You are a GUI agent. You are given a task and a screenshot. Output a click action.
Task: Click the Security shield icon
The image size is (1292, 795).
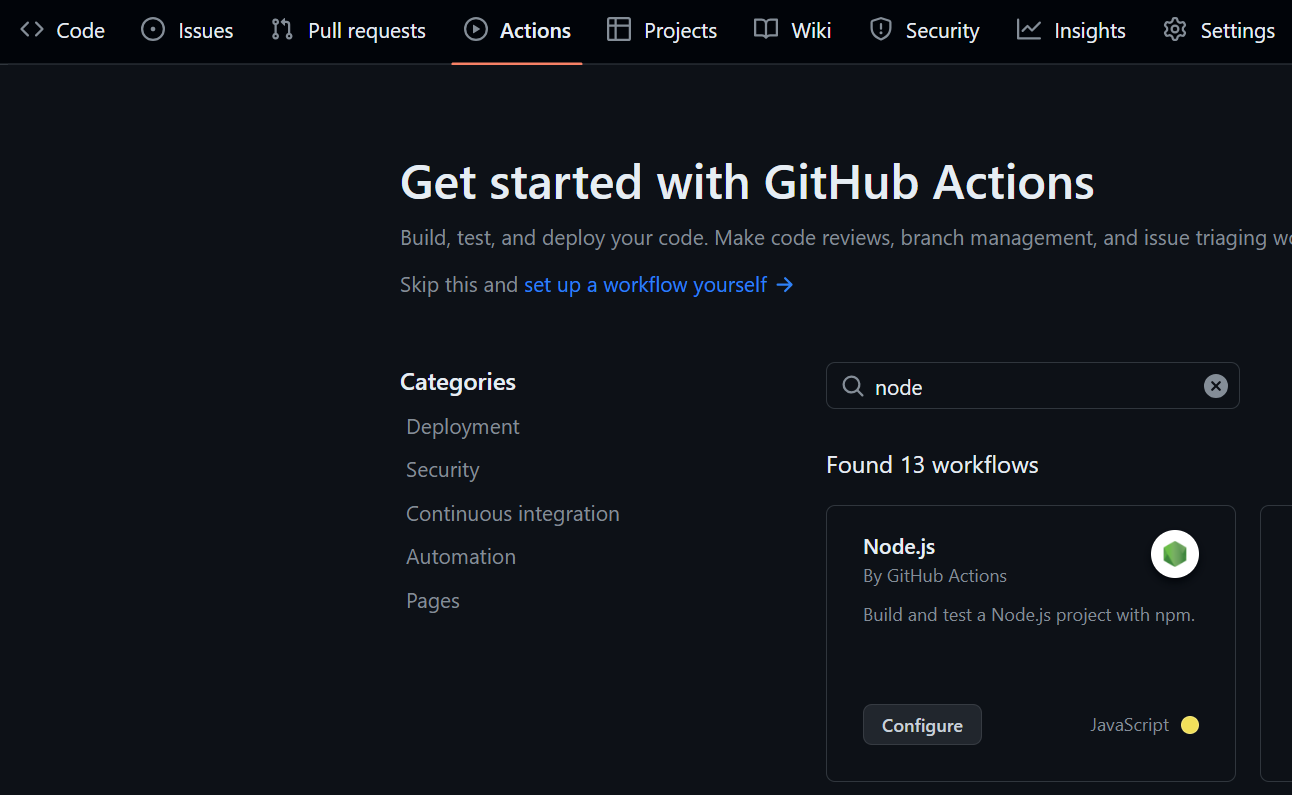[881, 30]
